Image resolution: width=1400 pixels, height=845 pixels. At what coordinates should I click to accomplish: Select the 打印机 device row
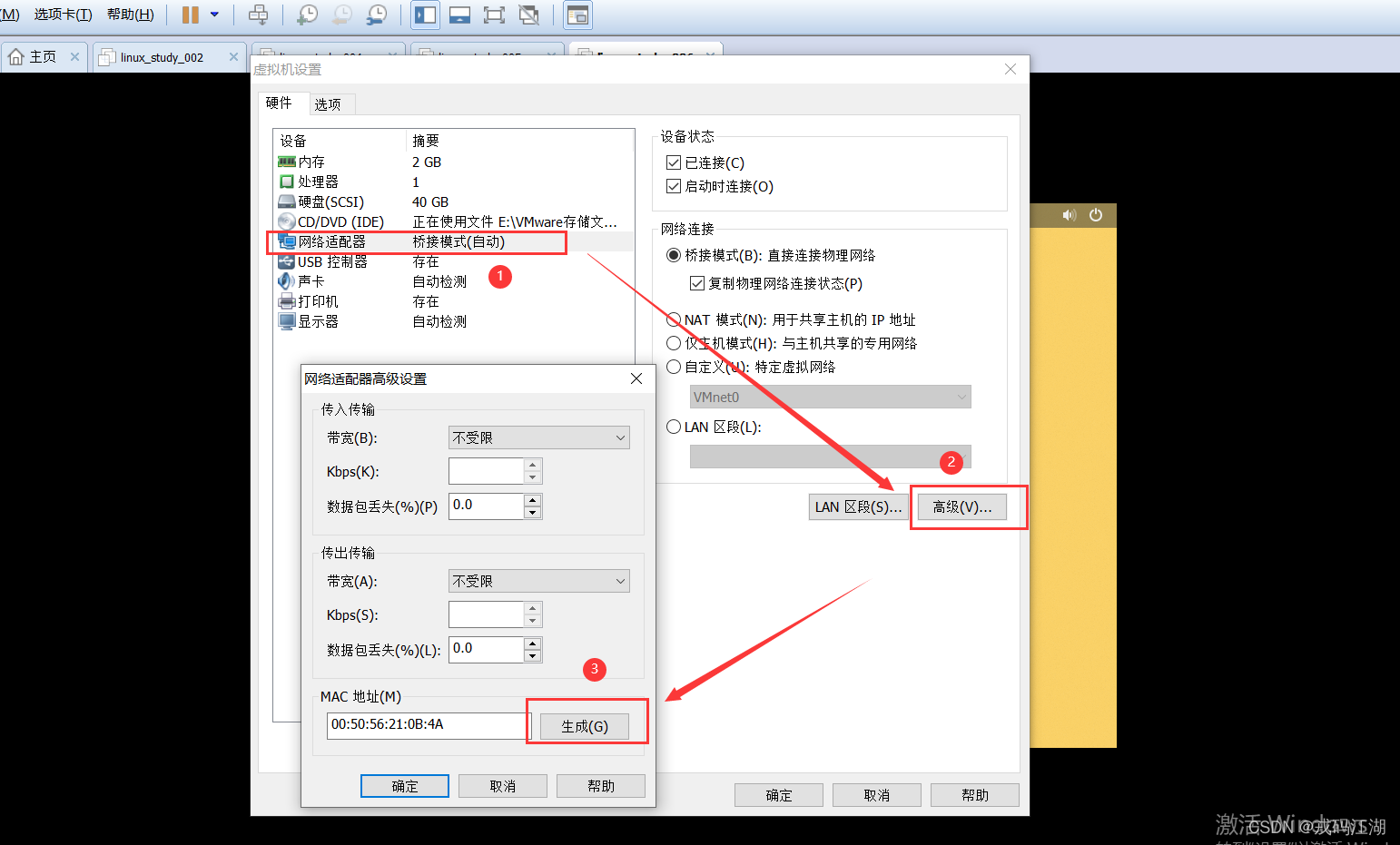(x=455, y=301)
